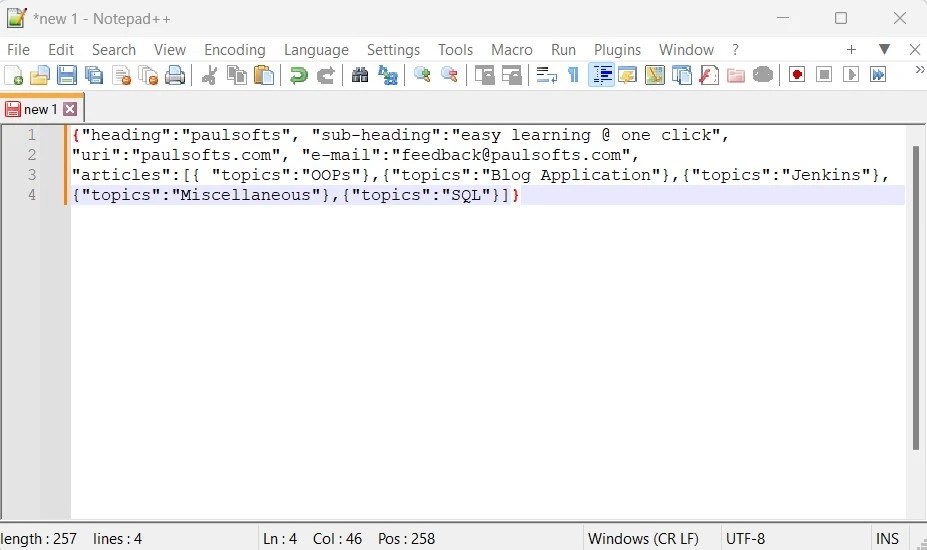Close the 'new 1' tab with its X
The height and width of the screenshot is (550, 927).
[x=70, y=109]
